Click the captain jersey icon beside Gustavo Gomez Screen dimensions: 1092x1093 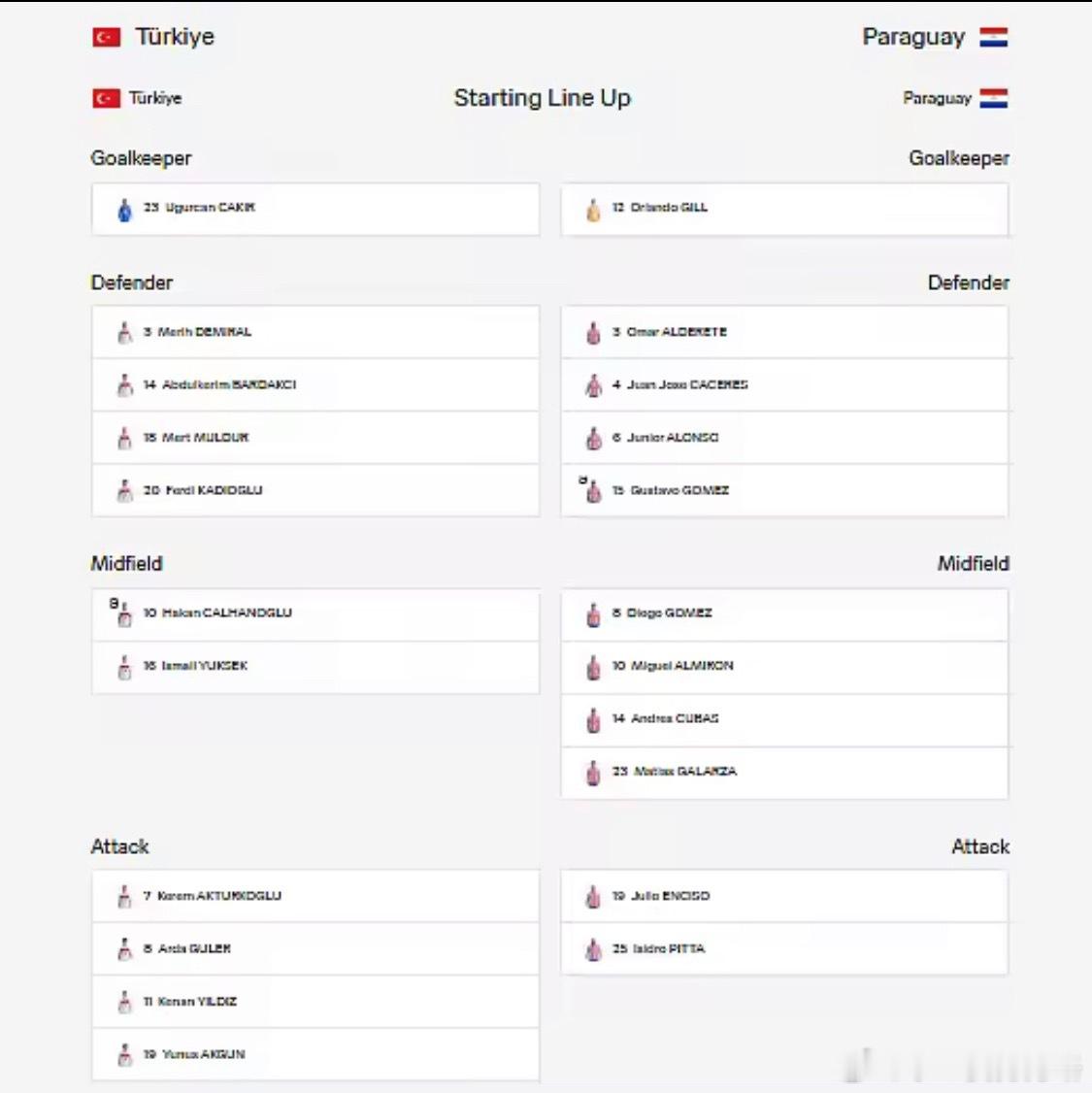(591, 490)
